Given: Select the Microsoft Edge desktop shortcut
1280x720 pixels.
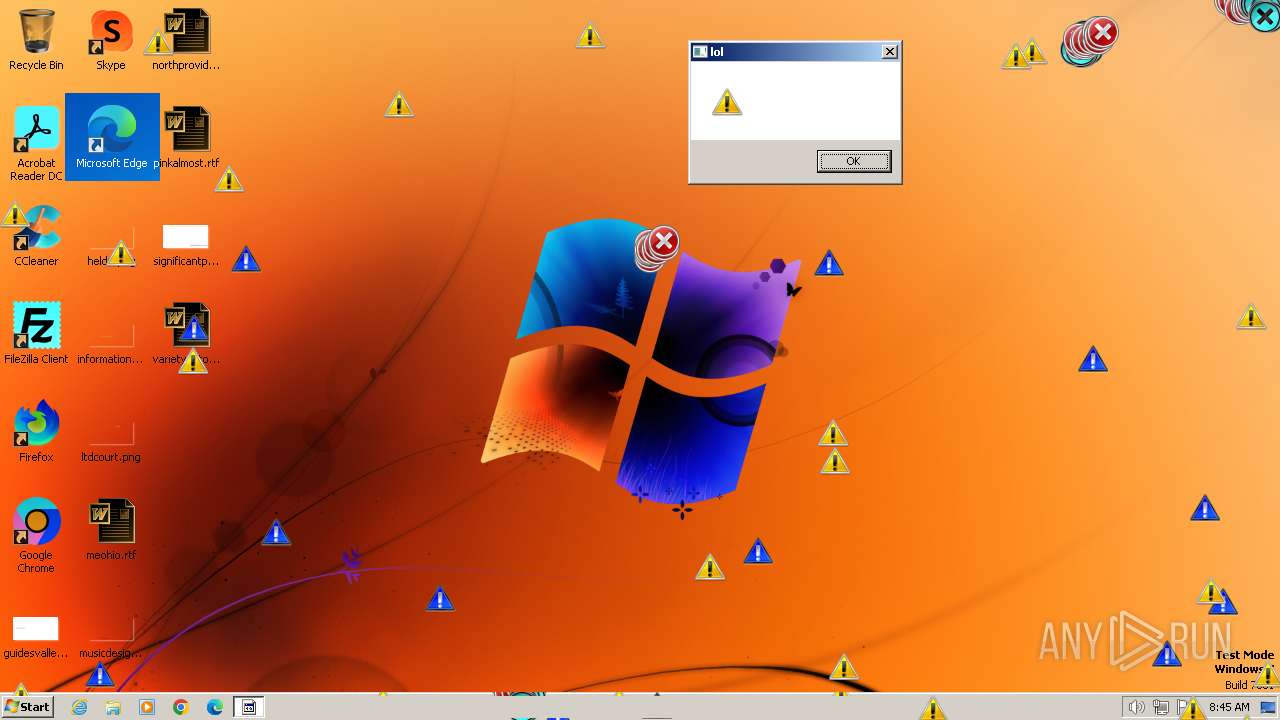Looking at the screenshot, I should (112, 137).
